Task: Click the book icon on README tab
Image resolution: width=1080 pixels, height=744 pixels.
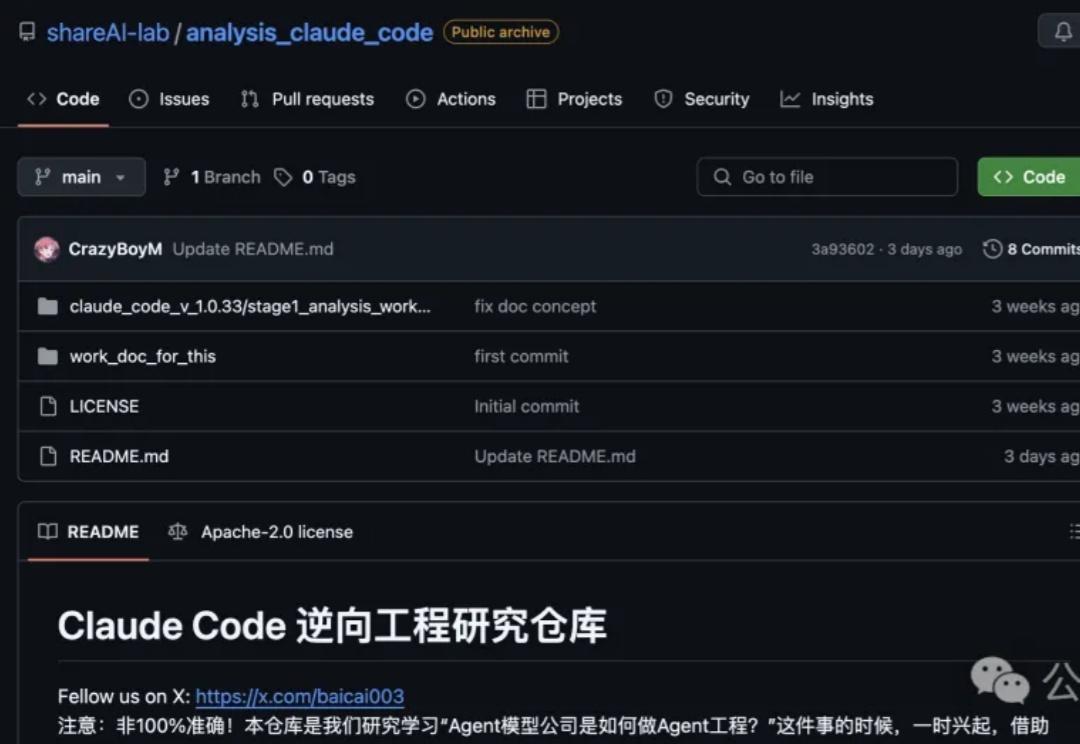Action: [x=48, y=531]
